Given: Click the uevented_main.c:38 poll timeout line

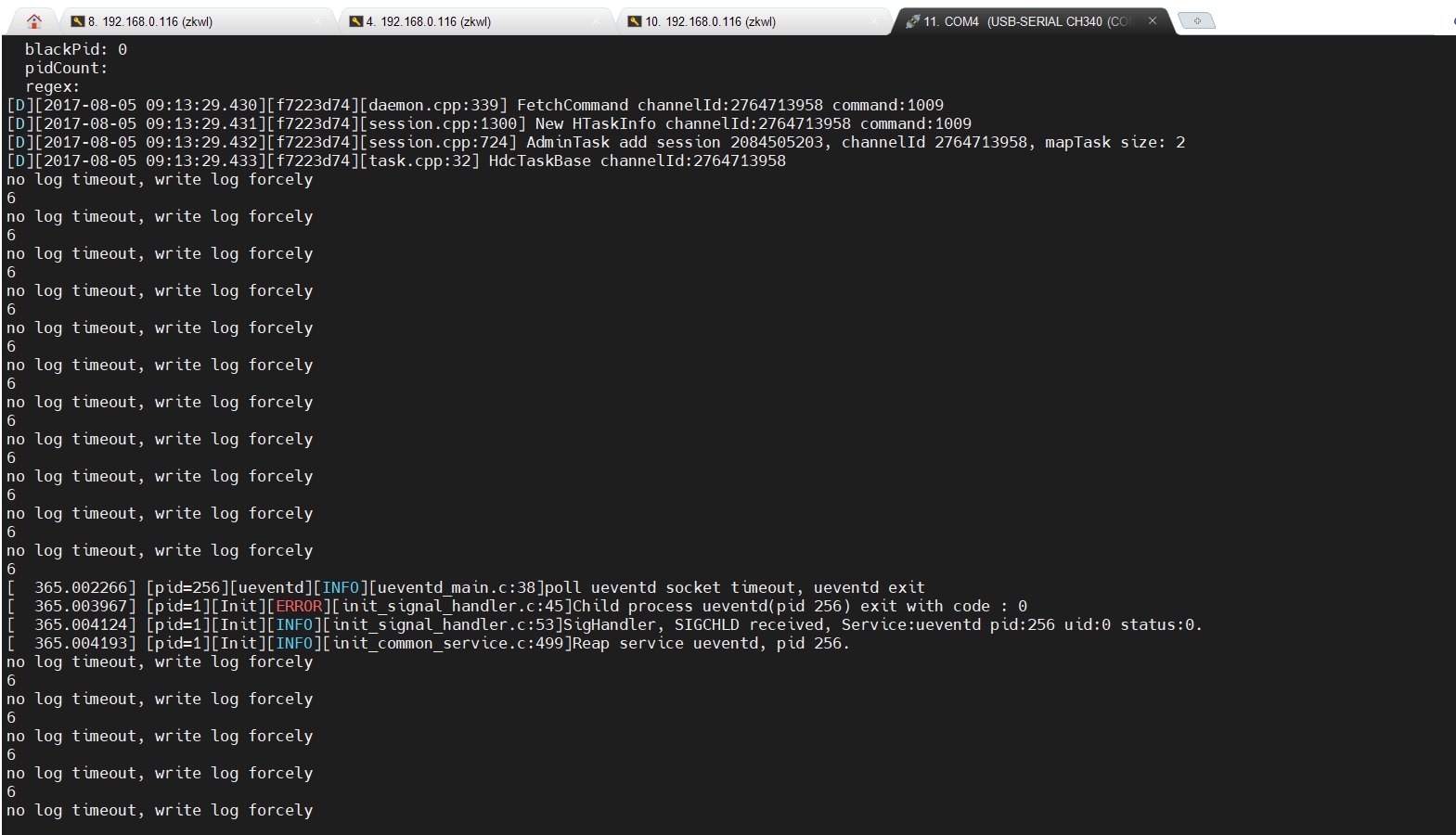Looking at the screenshot, I should [x=466, y=587].
